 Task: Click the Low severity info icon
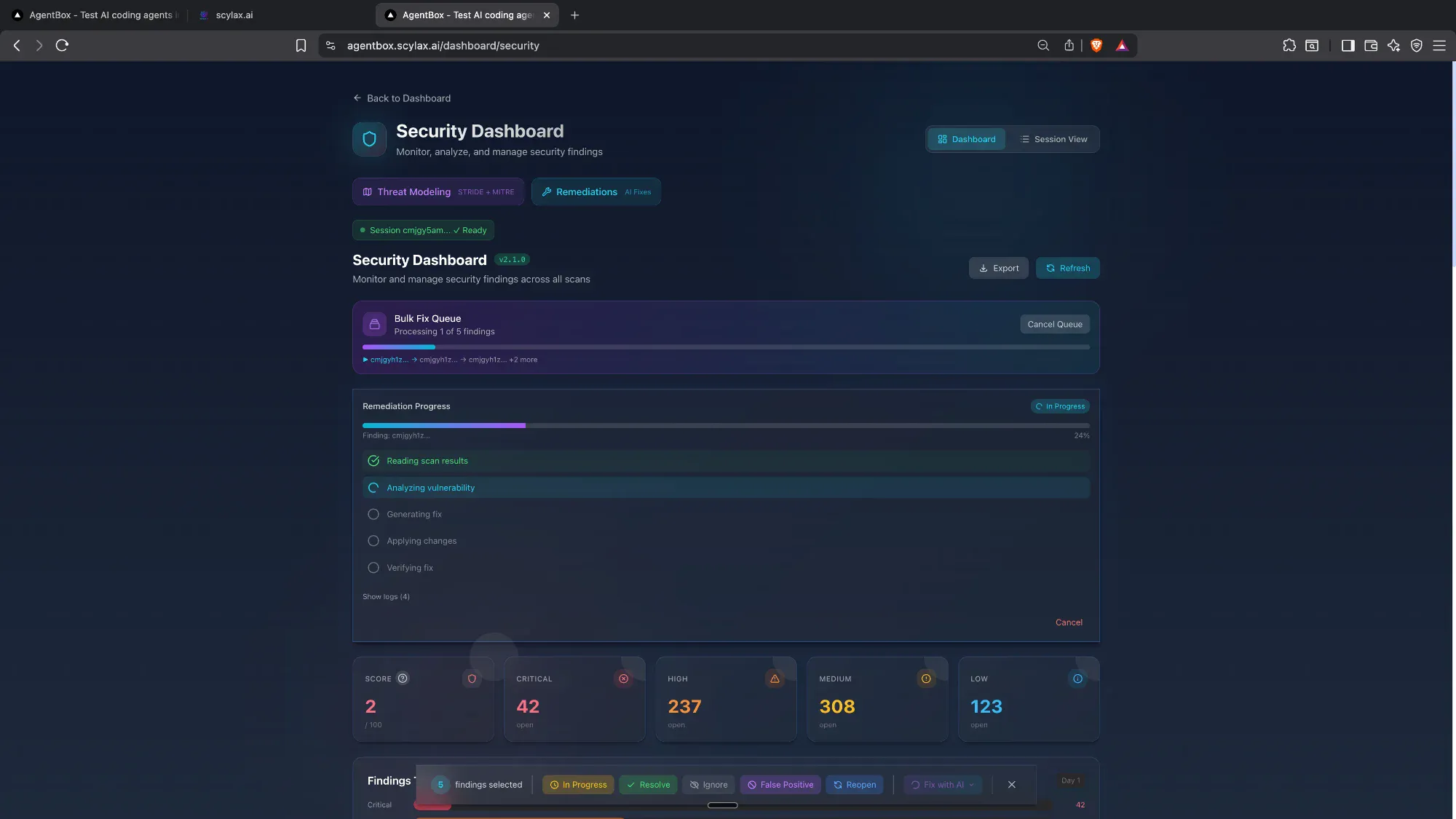coord(1077,678)
